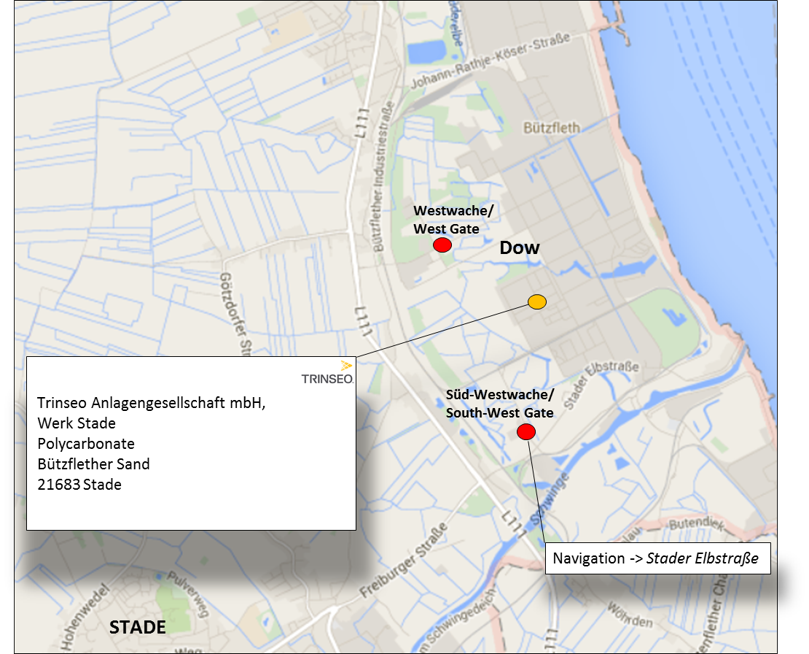Screen dimensions: 809x654
Task: Select the red Westwache/West Gate marker
Action: (x=442, y=243)
